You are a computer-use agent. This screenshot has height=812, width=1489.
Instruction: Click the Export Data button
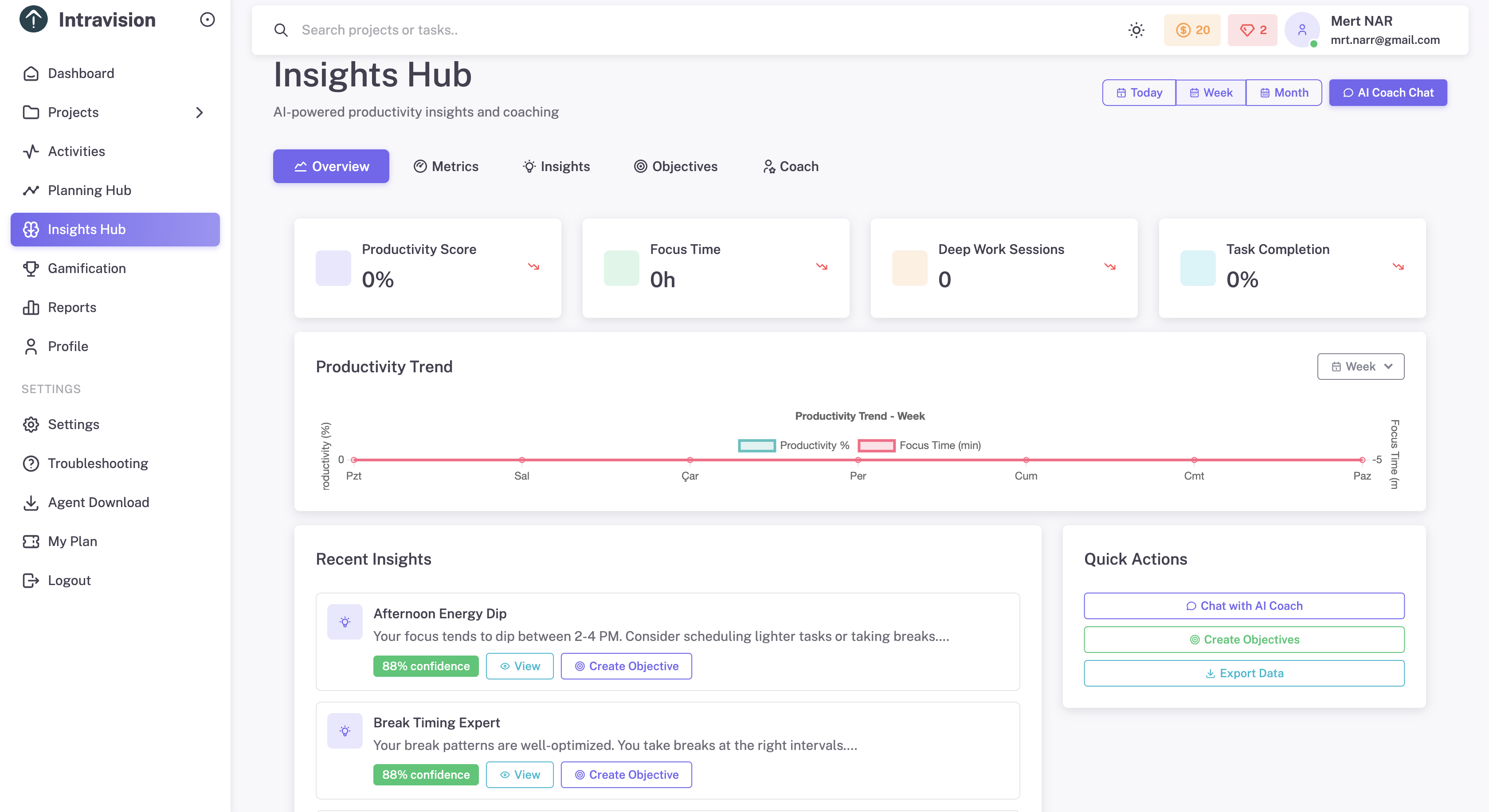[x=1244, y=673]
